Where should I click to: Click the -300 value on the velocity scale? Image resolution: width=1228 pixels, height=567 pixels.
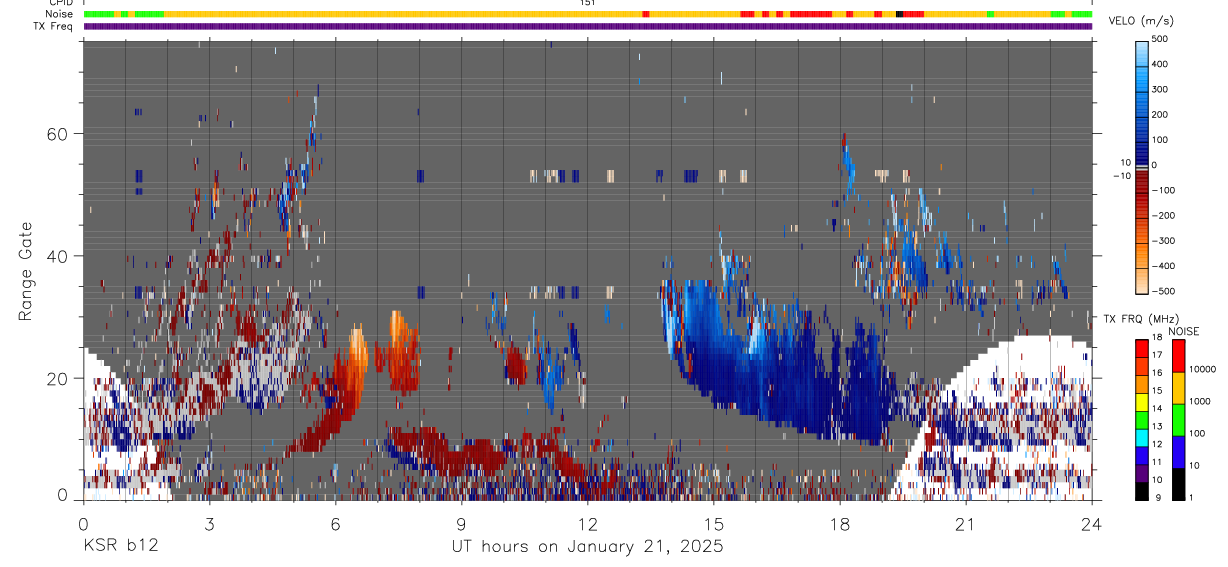(1163, 241)
